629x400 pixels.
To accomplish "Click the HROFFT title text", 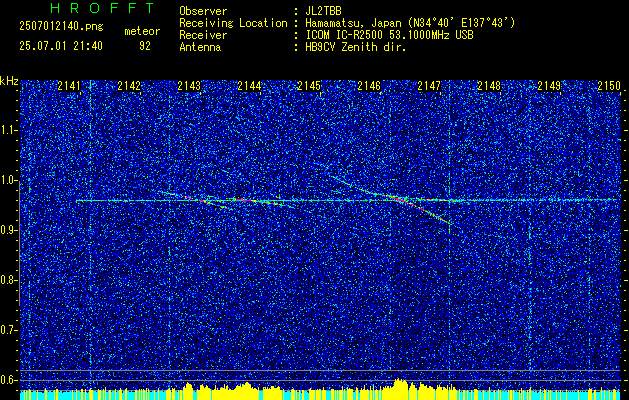I will click(103, 8).
